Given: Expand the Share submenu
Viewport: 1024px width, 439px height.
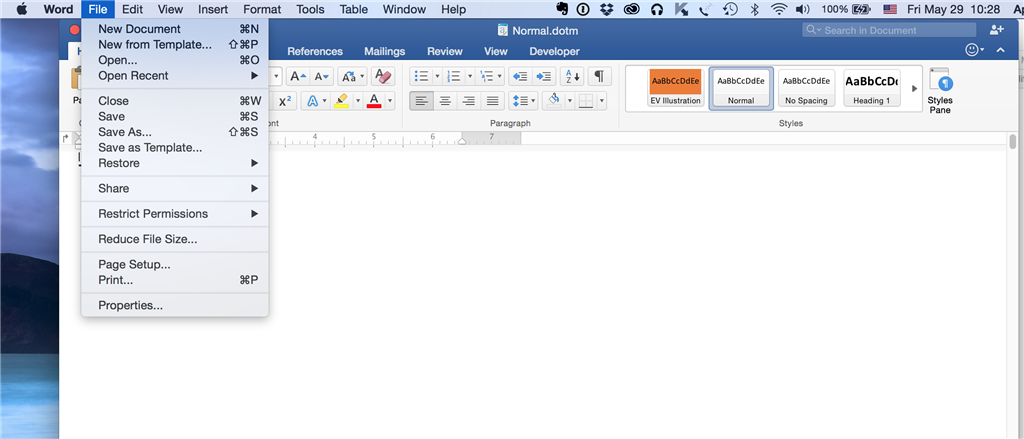Looking at the screenshot, I should pos(174,188).
